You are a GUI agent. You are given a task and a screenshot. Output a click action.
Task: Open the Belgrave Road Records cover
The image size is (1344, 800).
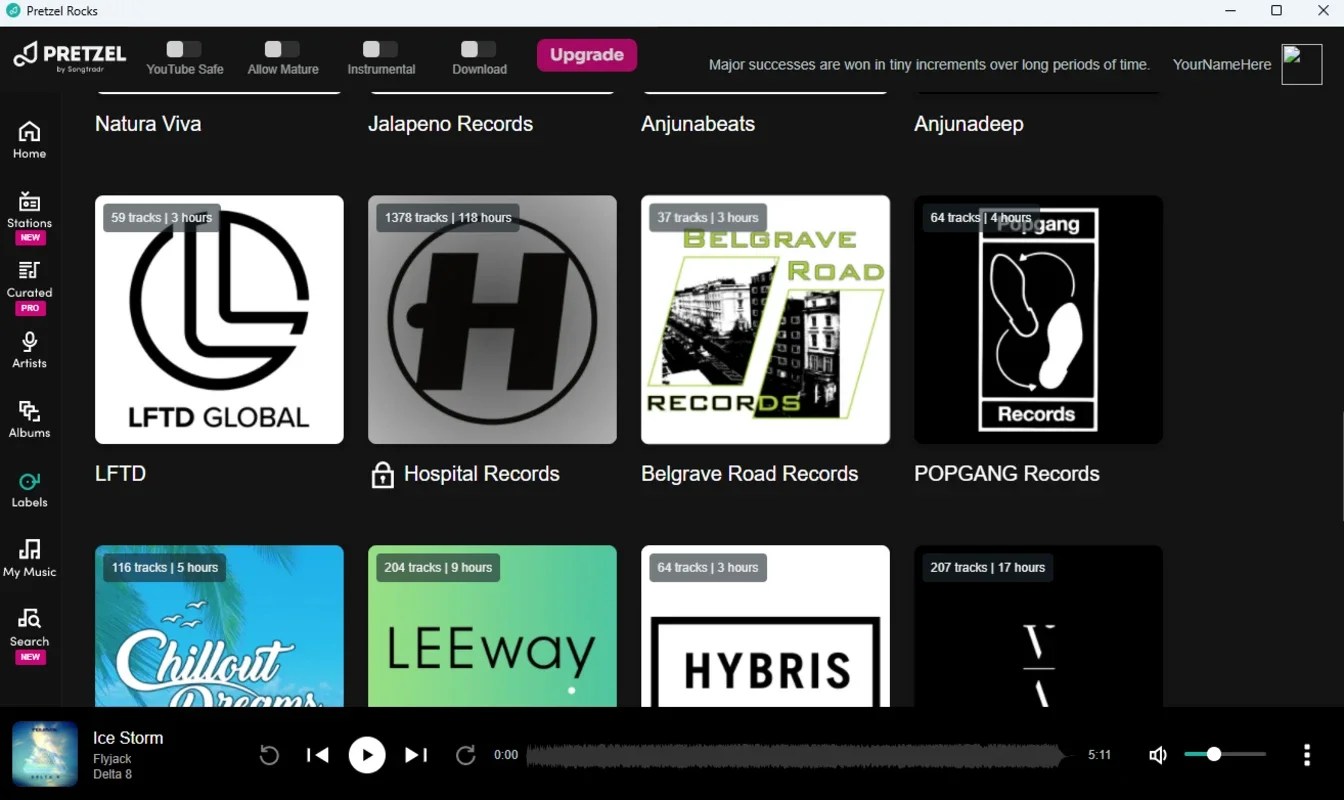pyautogui.click(x=765, y=319)
